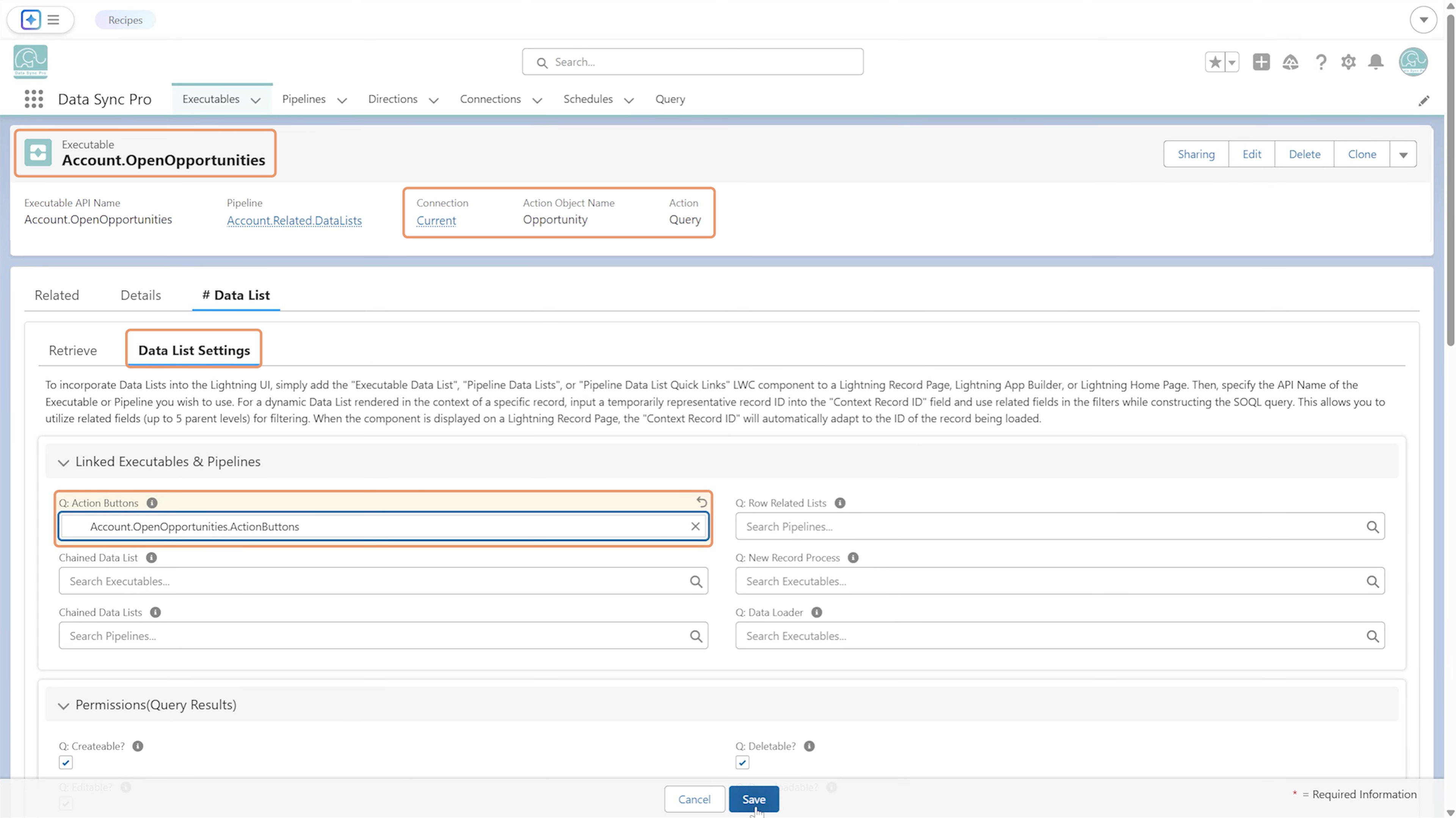Open the Account.Related.DataLists pipeline link
The width and height of the screenshot is (1456, 818).
point(294,220)
